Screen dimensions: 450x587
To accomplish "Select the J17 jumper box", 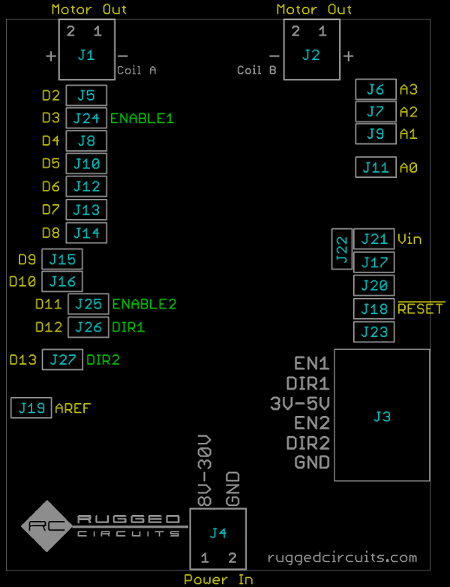I will [x=374, y=262].
